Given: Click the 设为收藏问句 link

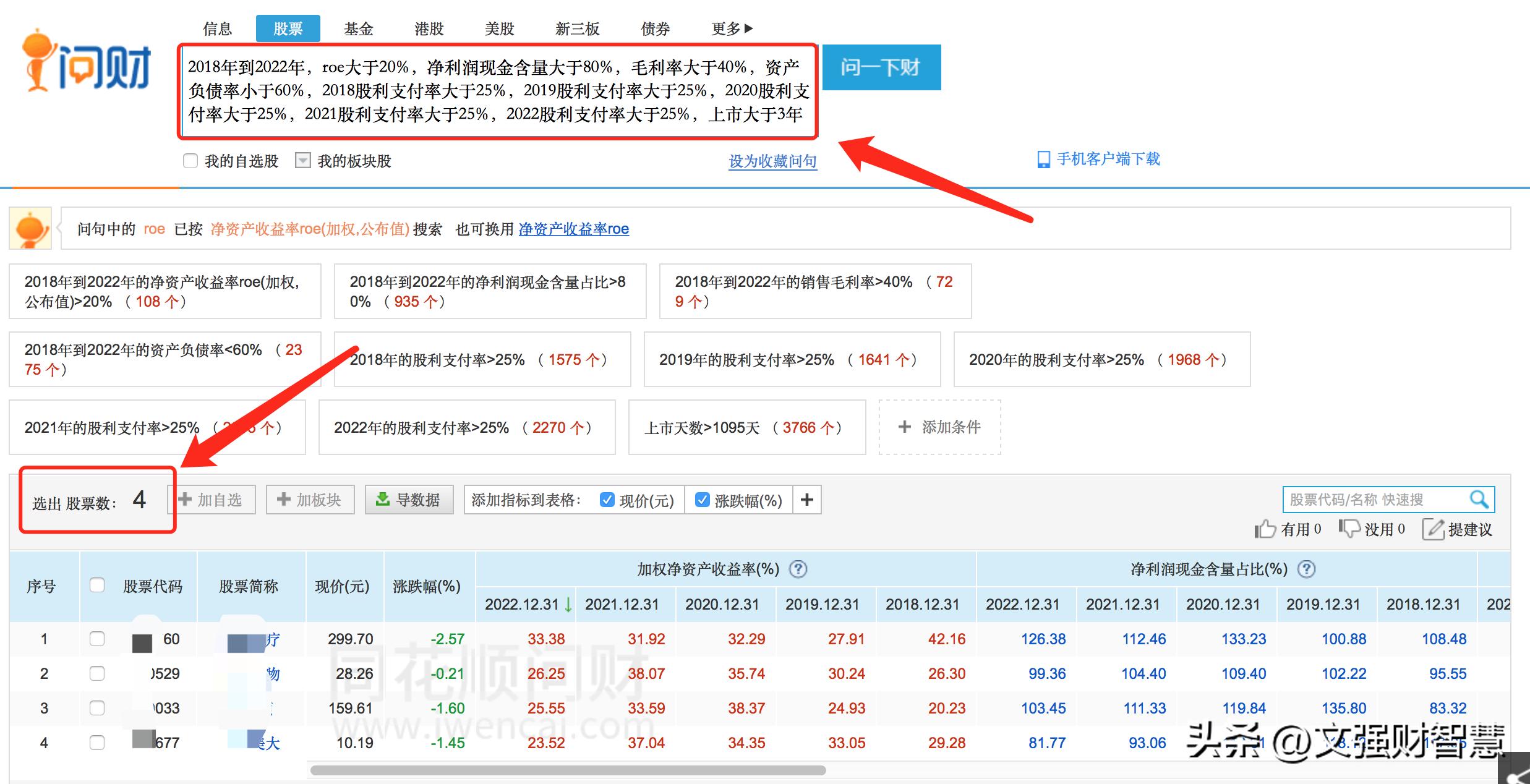Looking at the screenshot, I should pyautogui.click(x=772, y=161).
